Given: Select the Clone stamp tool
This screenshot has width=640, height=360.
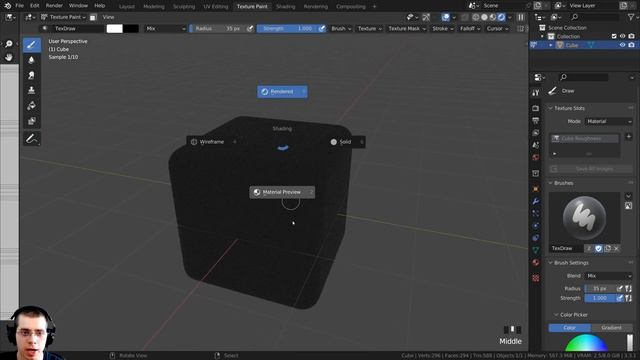Looking at the screenshot, I should tap(31, 90).
